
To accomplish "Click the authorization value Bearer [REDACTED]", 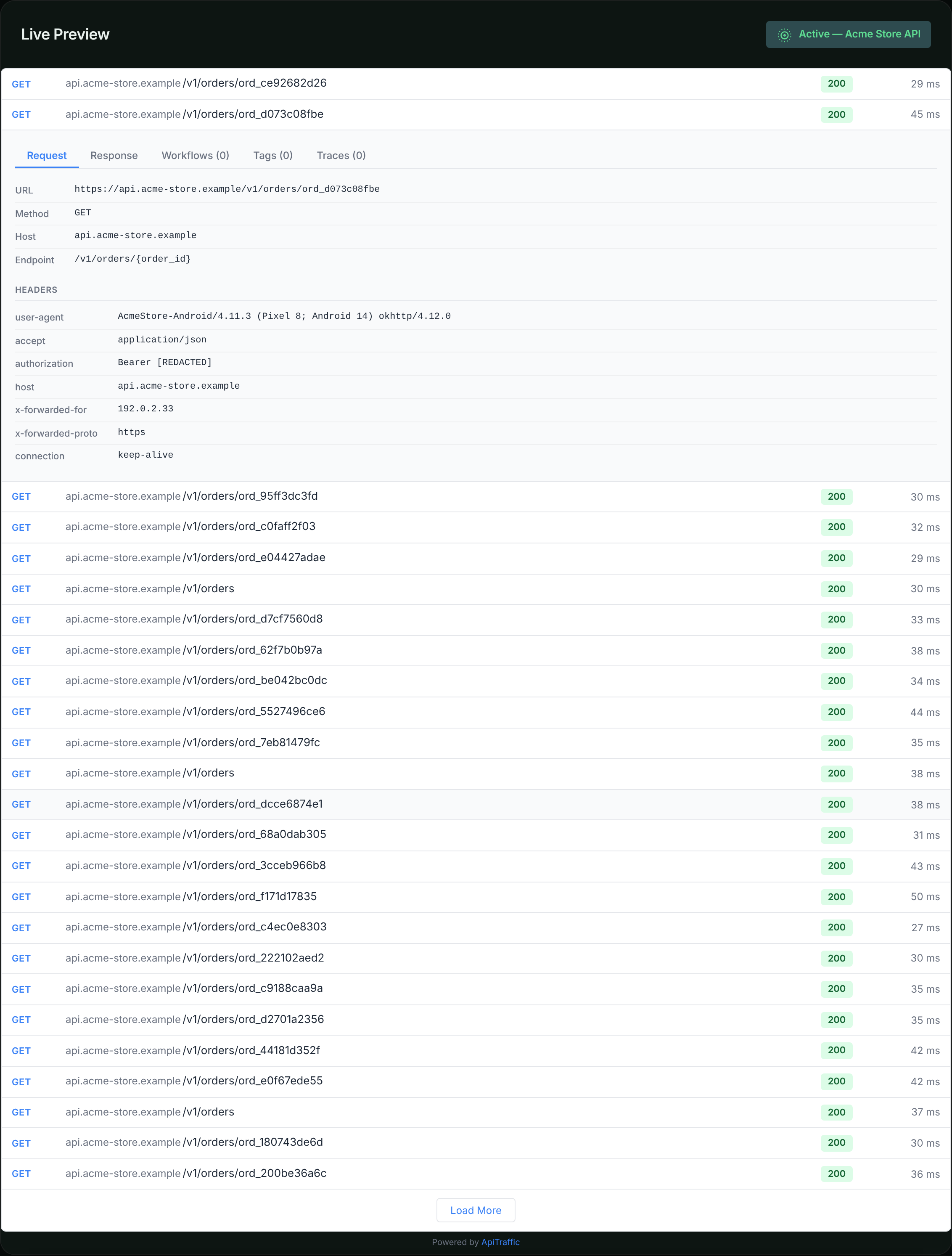I will click(x=165, y=362).
